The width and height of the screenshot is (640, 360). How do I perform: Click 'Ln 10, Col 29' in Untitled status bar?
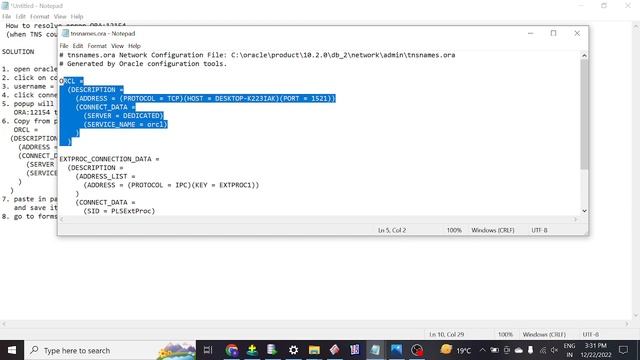point(447,334)
